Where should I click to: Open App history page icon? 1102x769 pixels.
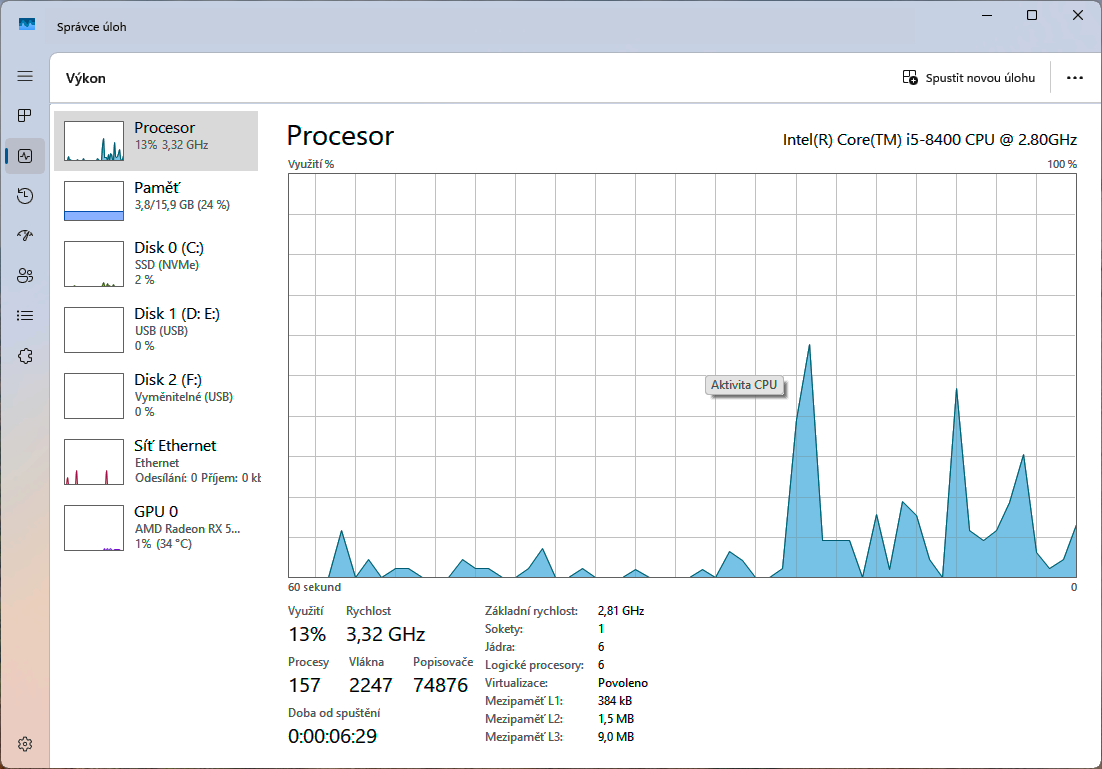(25, 196)
